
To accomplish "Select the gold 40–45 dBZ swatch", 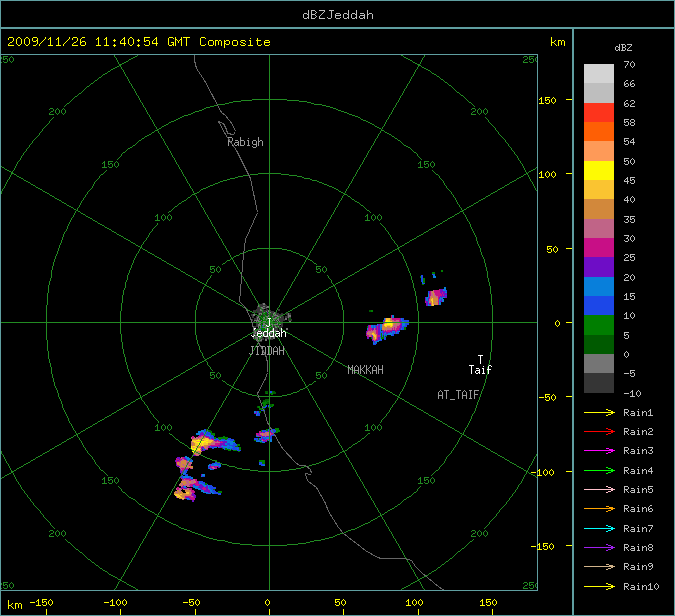I will (x=599, y=189).
